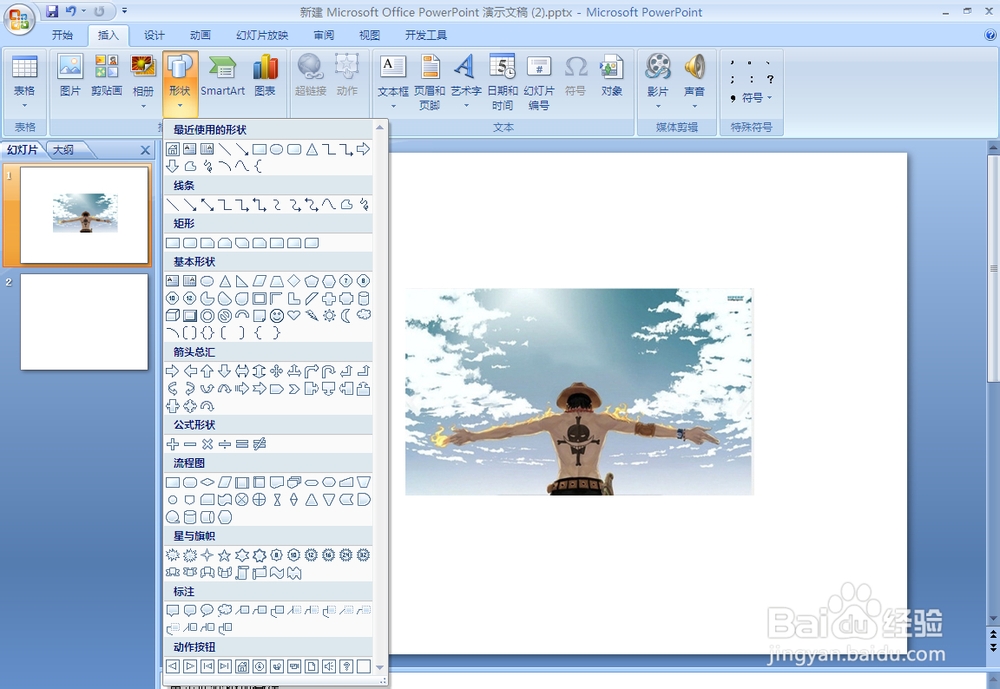Choose the heart basic shape
Screen dimensions: 1000x689
click(293, 316)
